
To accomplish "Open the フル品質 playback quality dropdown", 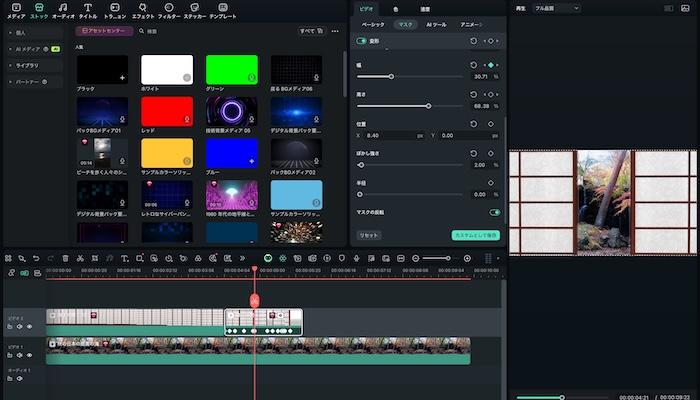I will click(555, 7).
